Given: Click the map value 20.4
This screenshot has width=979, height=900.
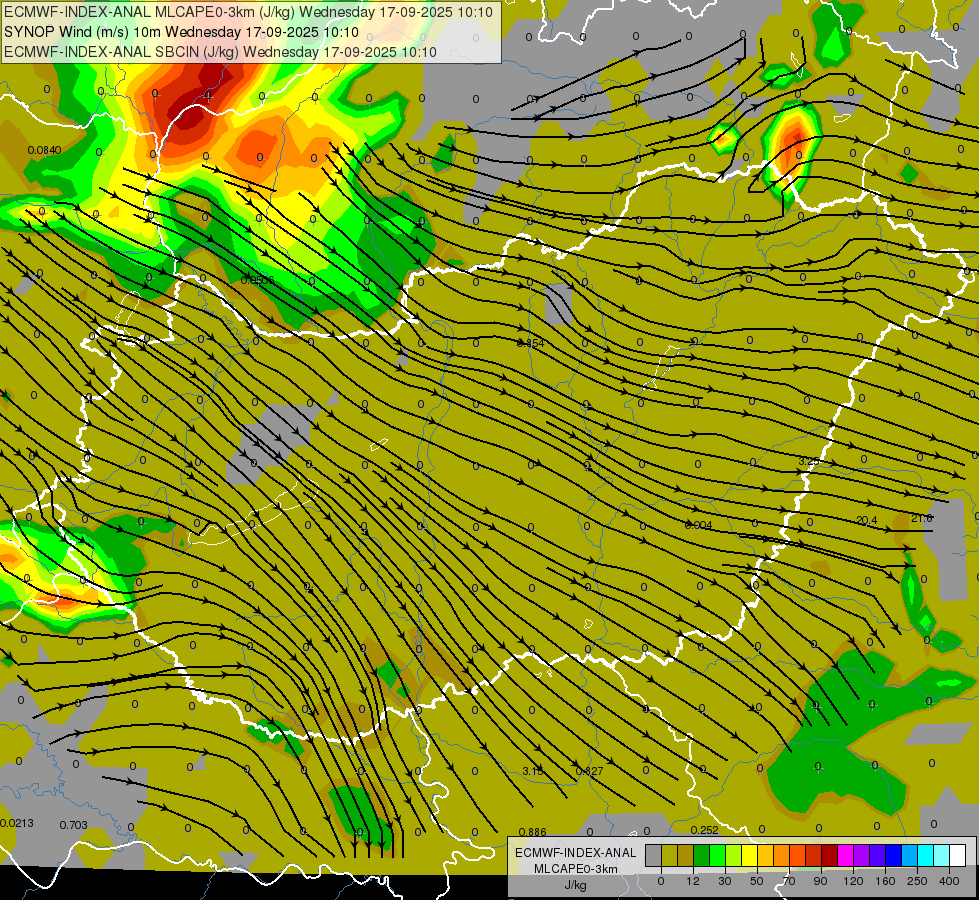Looking at the screenshot, I should click(x=867, y=520).
